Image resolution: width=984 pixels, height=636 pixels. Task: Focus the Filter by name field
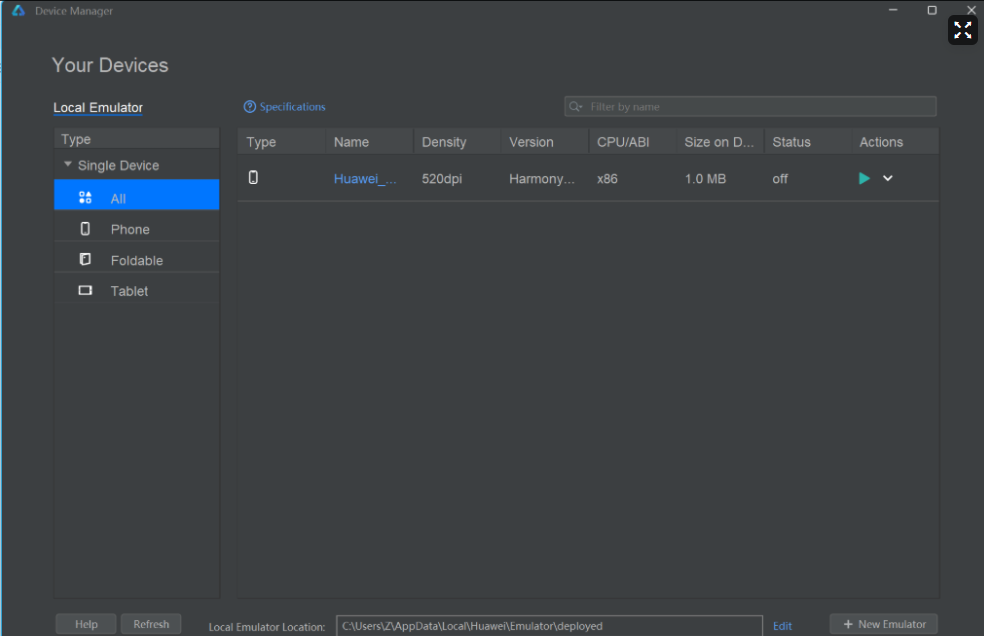click(x=751, y=107)
